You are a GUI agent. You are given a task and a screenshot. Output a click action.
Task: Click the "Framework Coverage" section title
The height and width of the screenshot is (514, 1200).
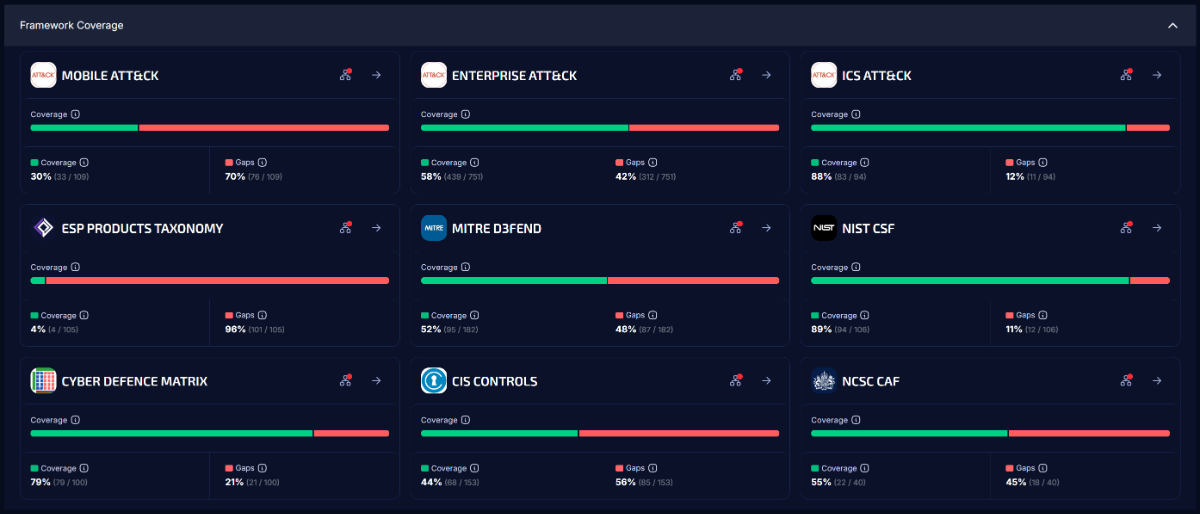click(x=72, y=25)
